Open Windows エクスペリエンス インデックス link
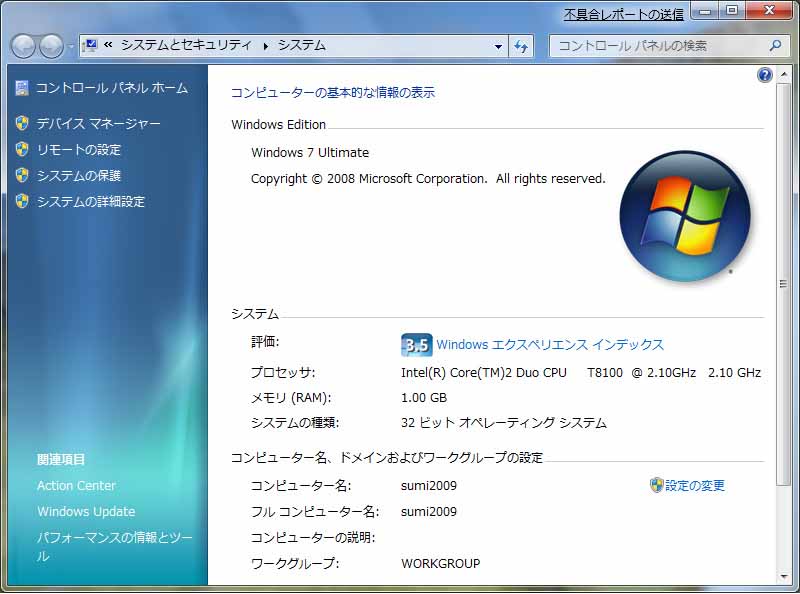The image size is (800, 594). [550, 345]
